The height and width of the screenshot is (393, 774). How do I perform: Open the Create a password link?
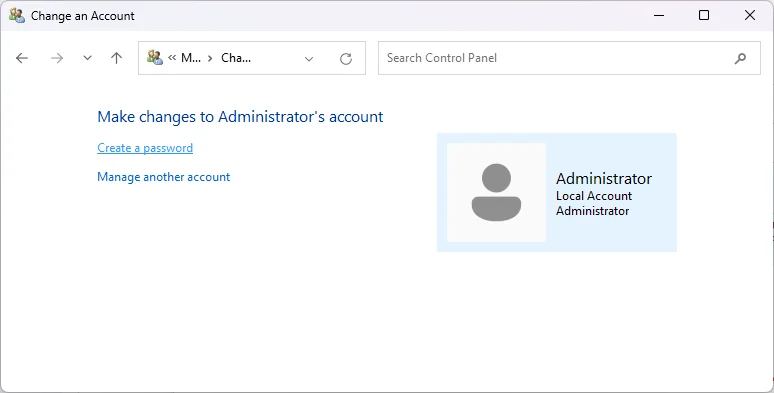(145, 148)
